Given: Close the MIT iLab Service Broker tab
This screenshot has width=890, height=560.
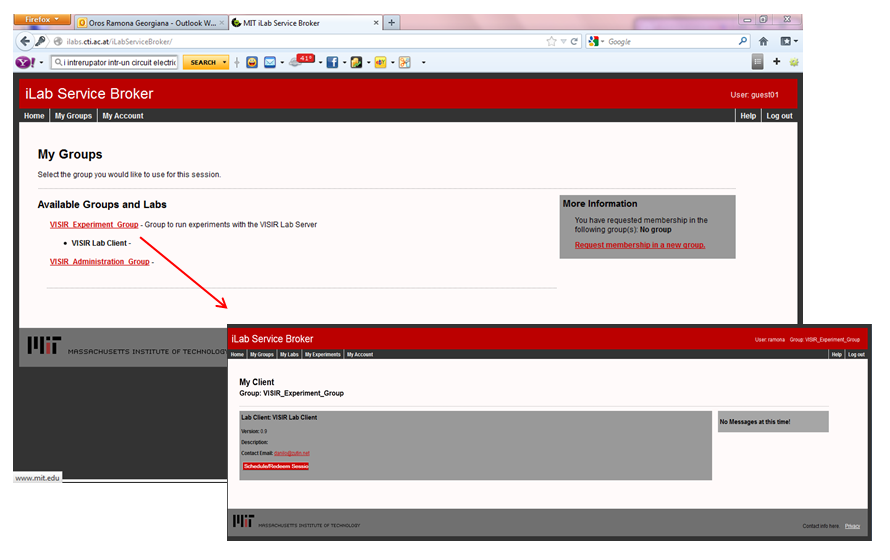Looking at the screenshot, I should (x=376, y=23).
